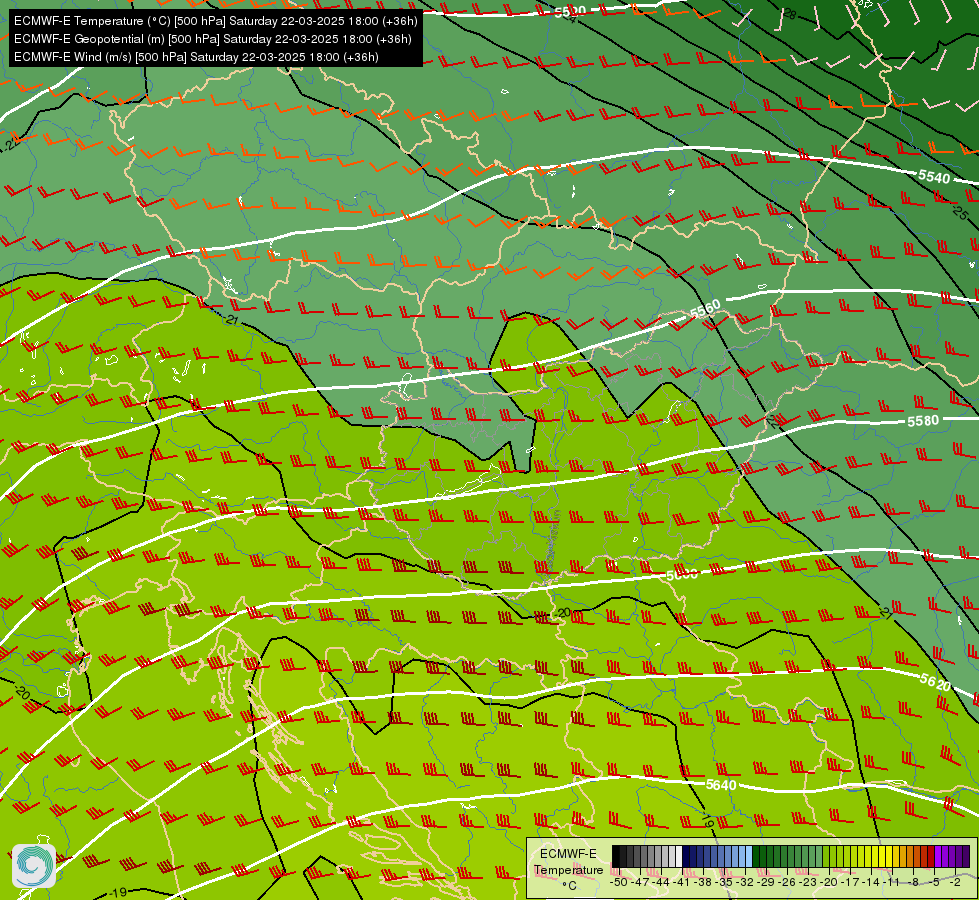Click the 5540 geopotential contour label

[x=934, y=177]
